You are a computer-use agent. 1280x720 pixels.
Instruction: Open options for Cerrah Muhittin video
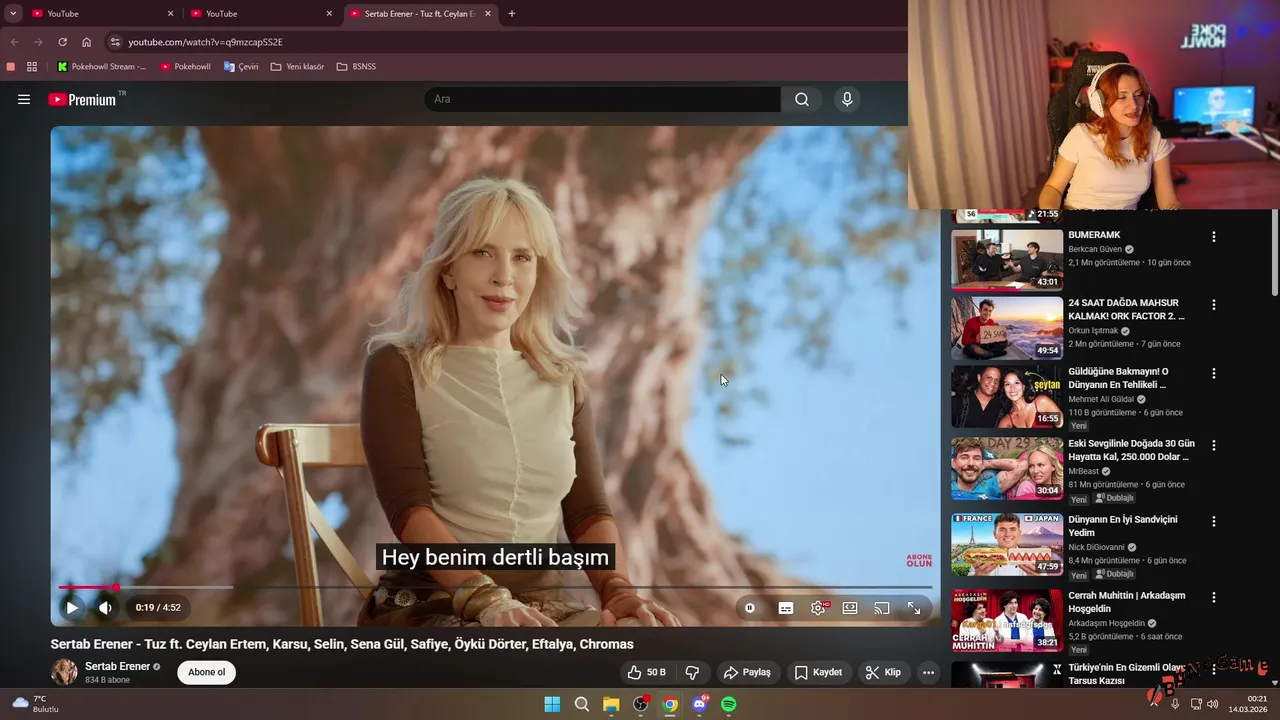click(x=1214, y=597)
